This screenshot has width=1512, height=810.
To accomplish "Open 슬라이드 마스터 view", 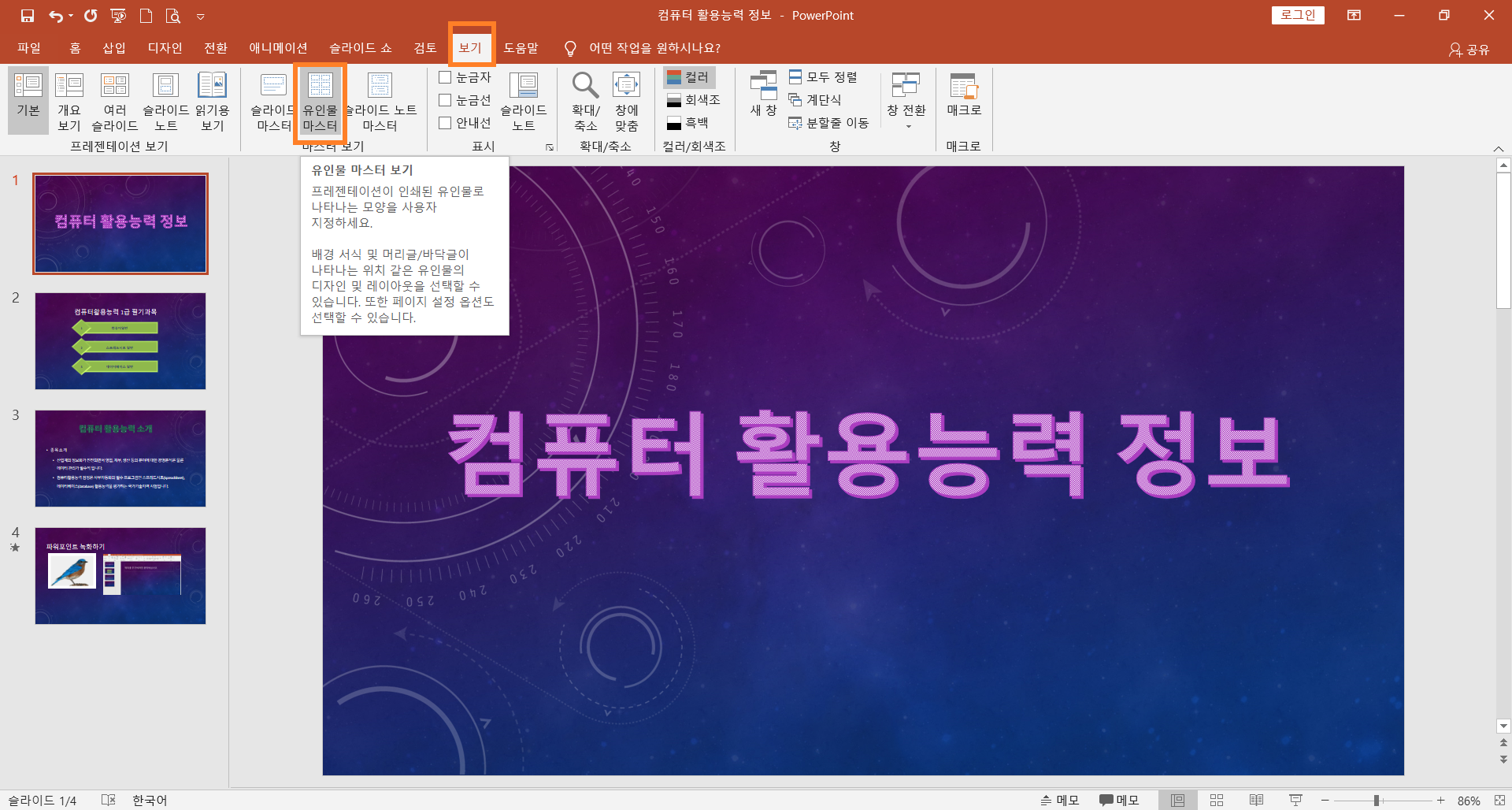I will (272, 100).
